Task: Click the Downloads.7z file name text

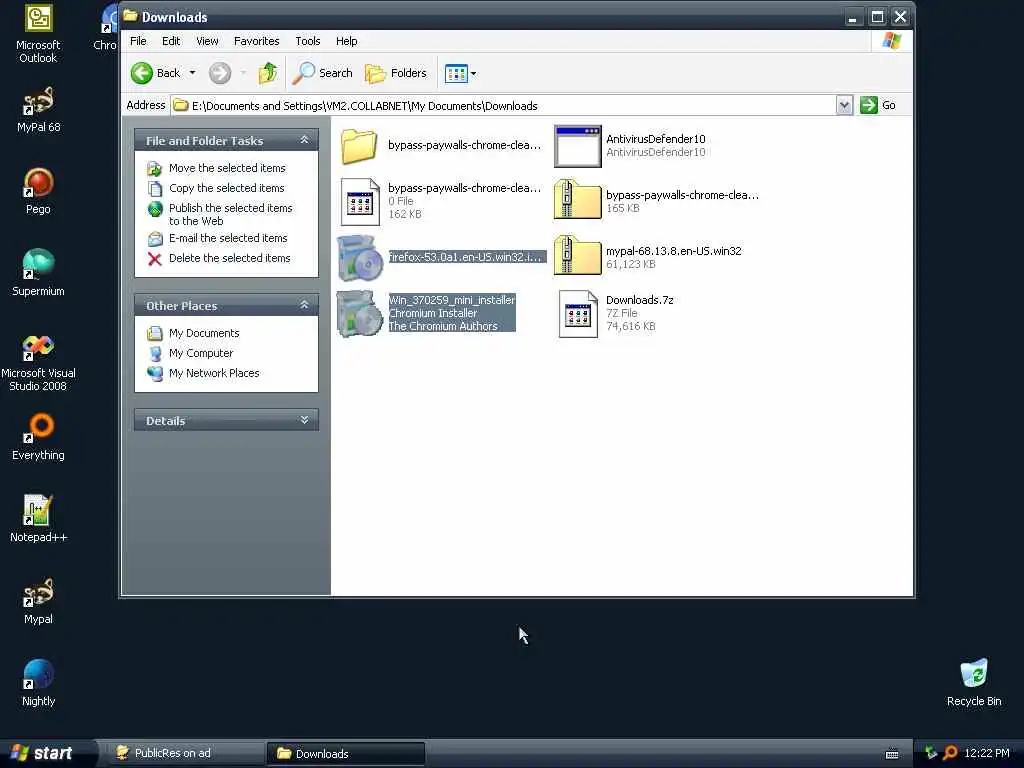Action: pos(639,300)
